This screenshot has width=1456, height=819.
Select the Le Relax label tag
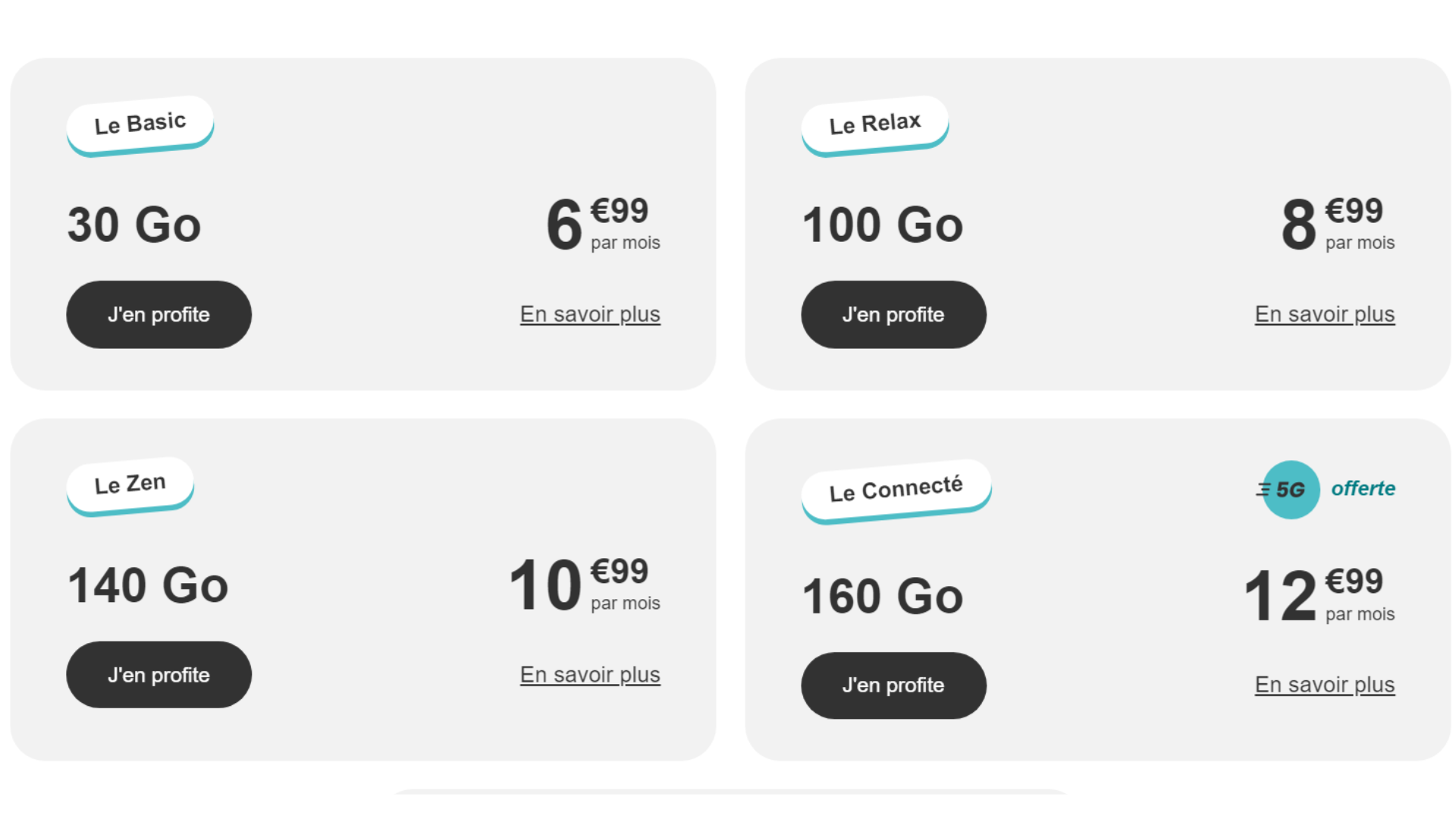tap(875, 125)
